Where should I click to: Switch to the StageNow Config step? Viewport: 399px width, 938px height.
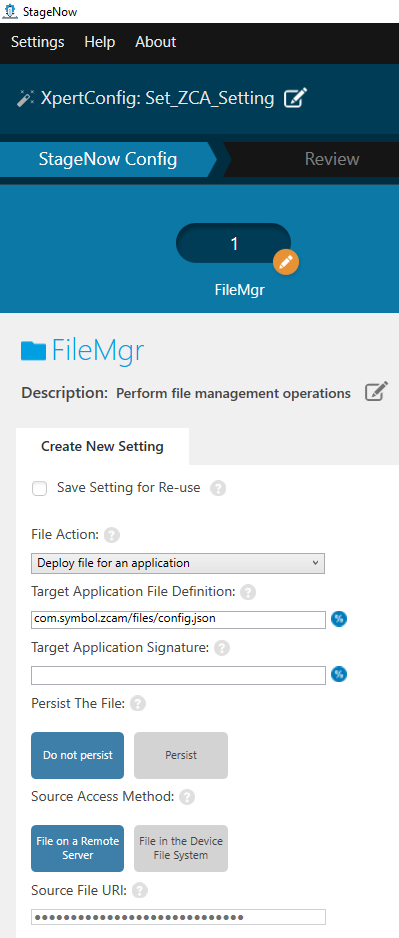point(108,160)
